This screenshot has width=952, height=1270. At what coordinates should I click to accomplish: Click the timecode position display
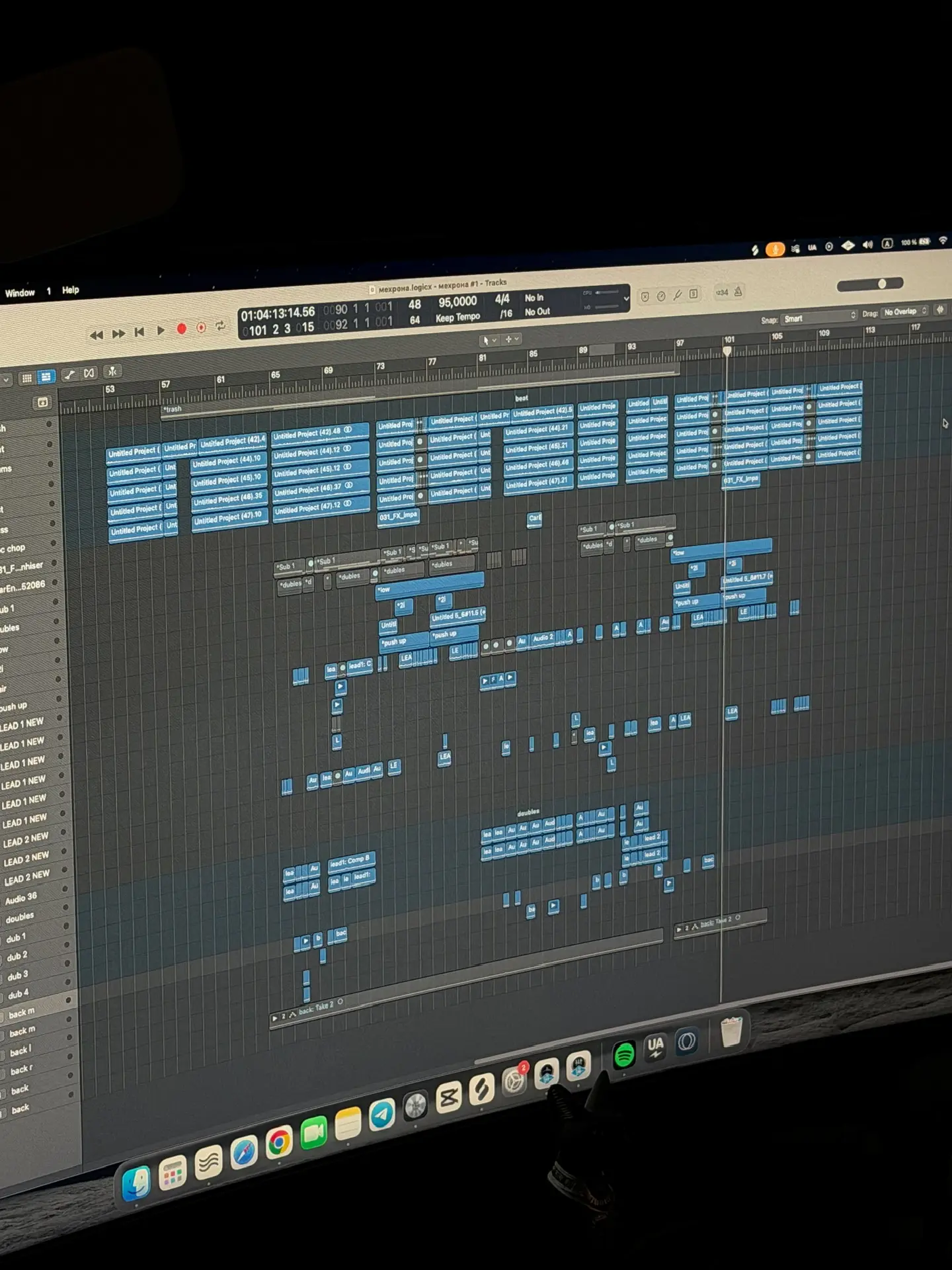click(x=278, y=314)
